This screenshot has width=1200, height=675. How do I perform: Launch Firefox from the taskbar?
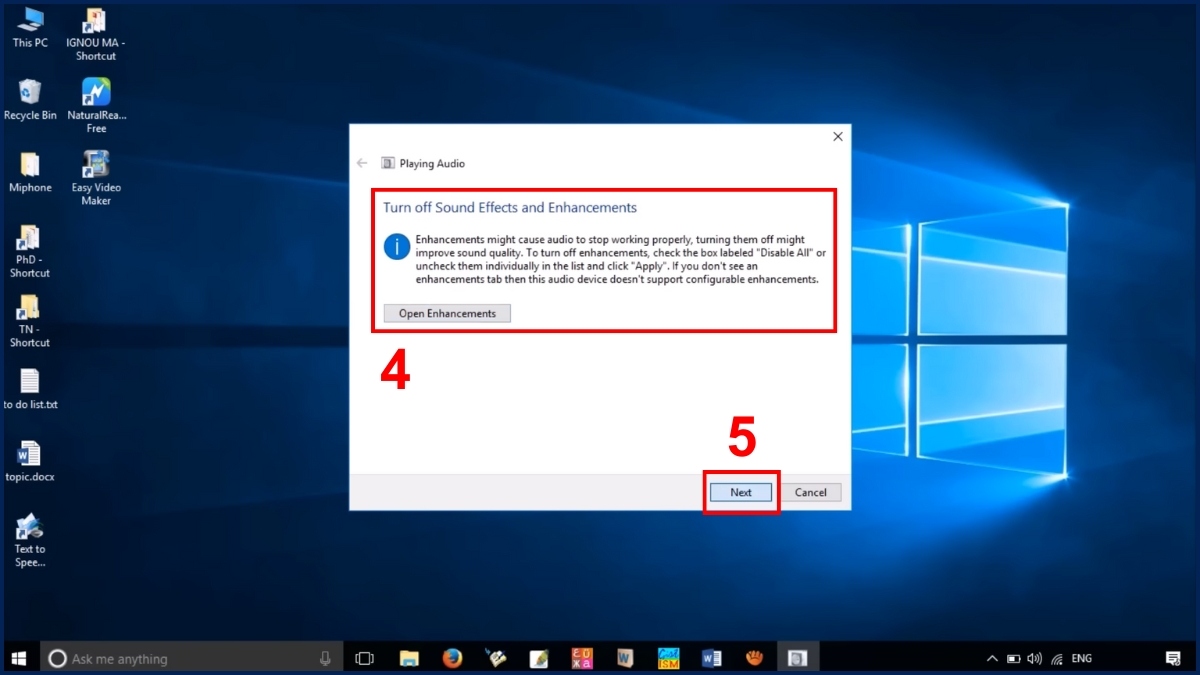point(453,657)
